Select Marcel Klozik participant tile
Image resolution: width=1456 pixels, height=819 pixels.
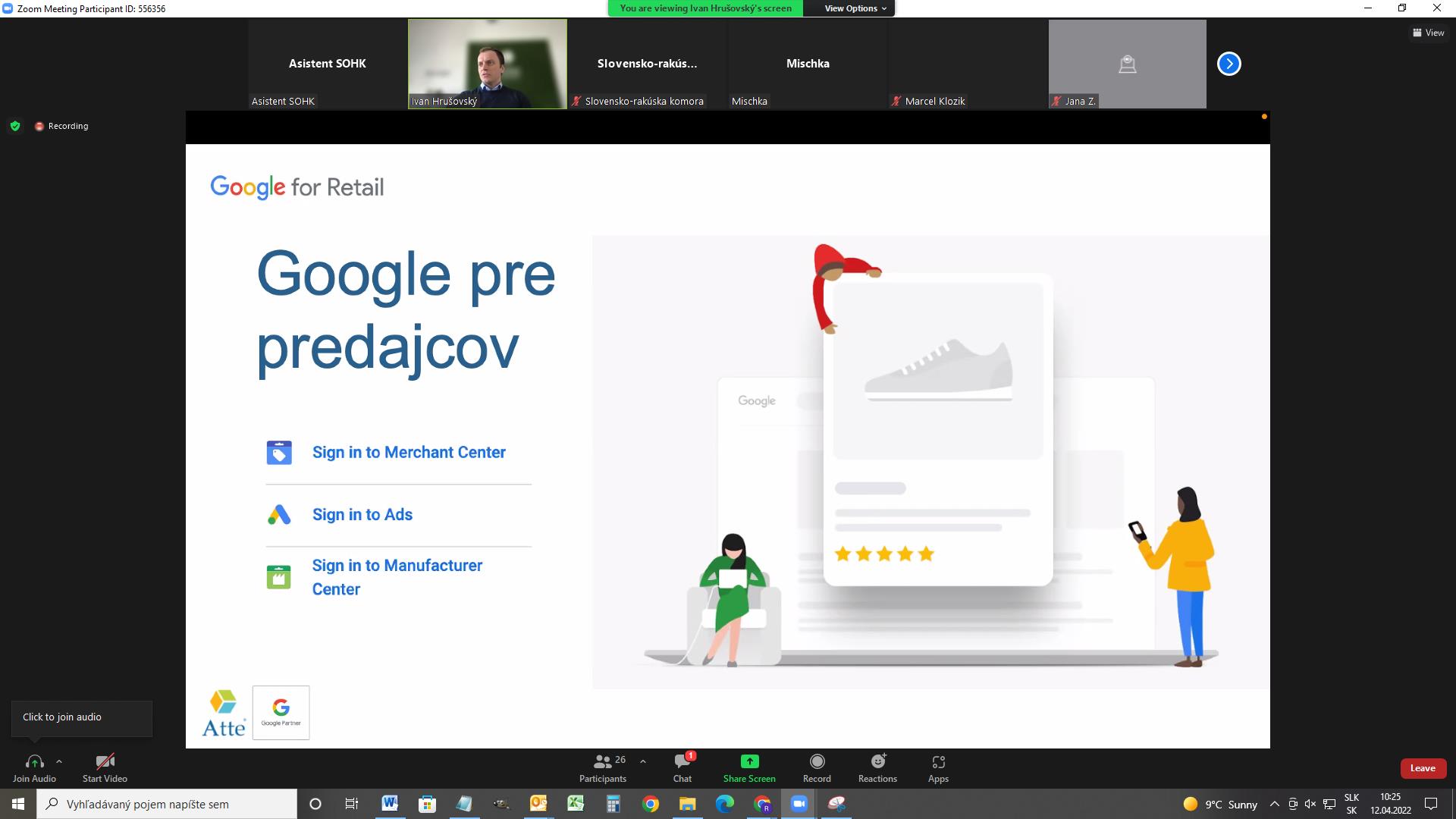point(968,64)
